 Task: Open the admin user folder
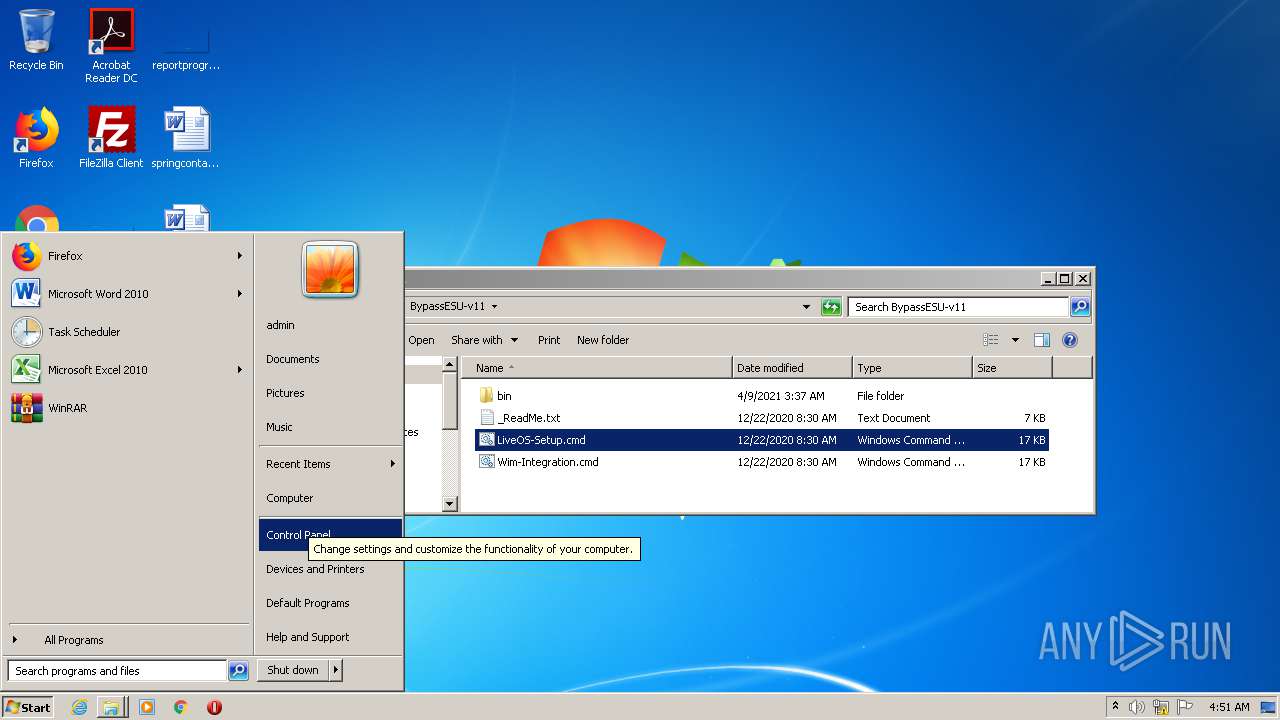(x=280, y=325)
